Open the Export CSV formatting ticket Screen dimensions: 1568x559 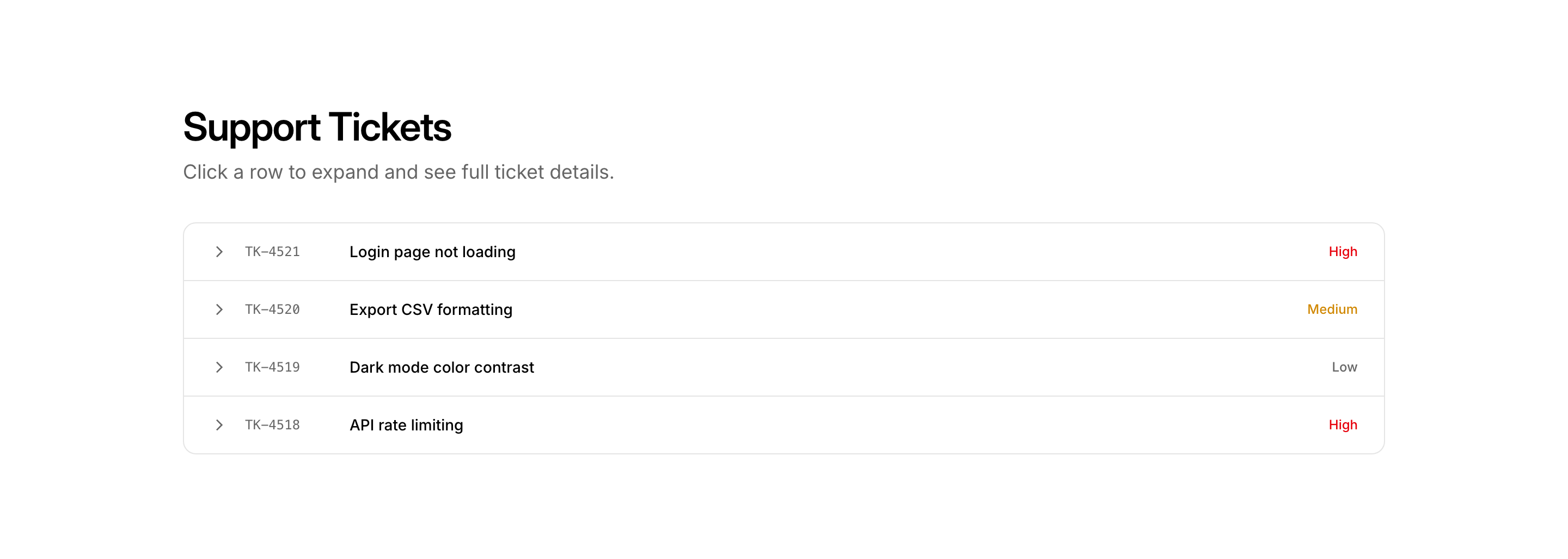tap(430, 310)
